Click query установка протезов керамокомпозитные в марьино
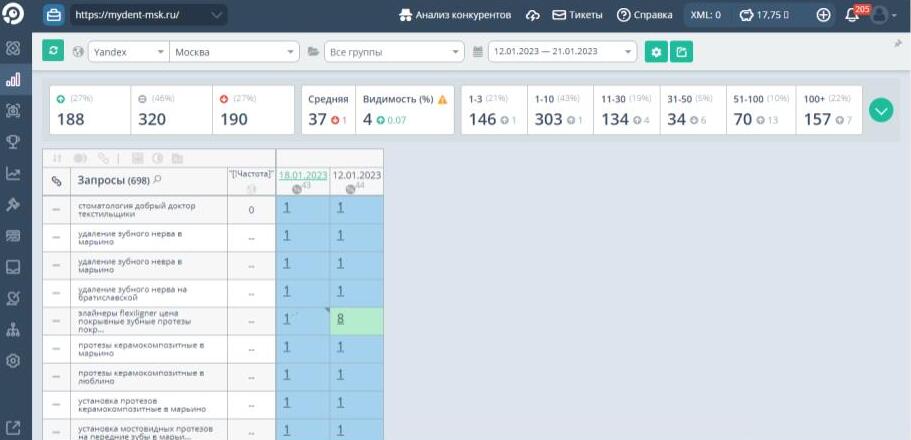Viewport: 911px width, 440px height. (142, 405)
